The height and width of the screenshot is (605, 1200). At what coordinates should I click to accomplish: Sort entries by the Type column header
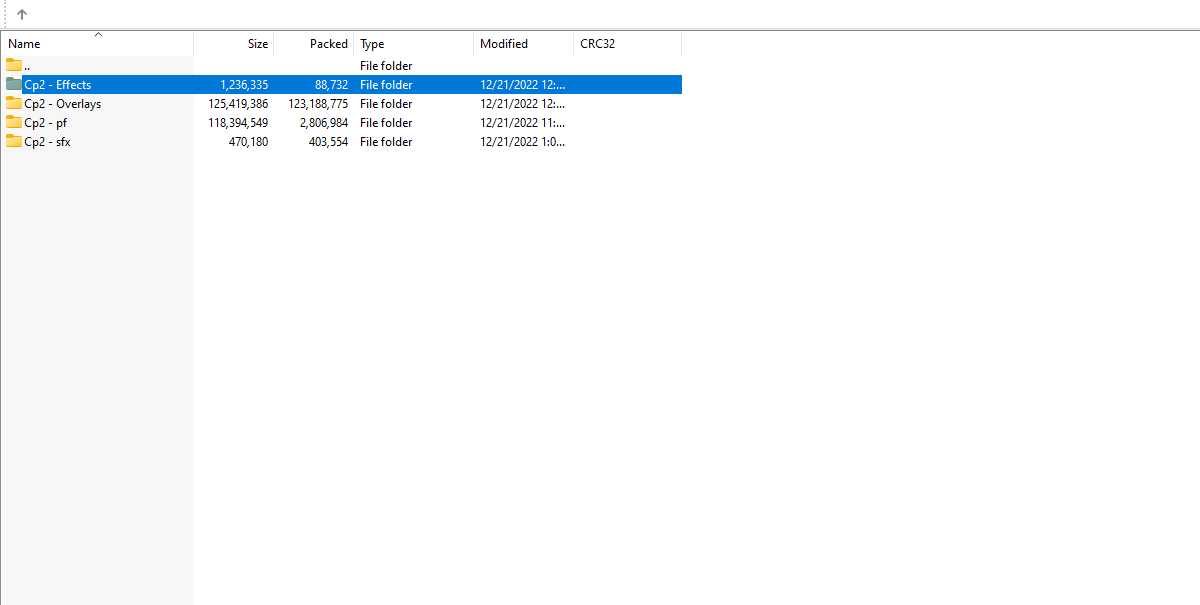pyautogui.click(x=414, y=44)
